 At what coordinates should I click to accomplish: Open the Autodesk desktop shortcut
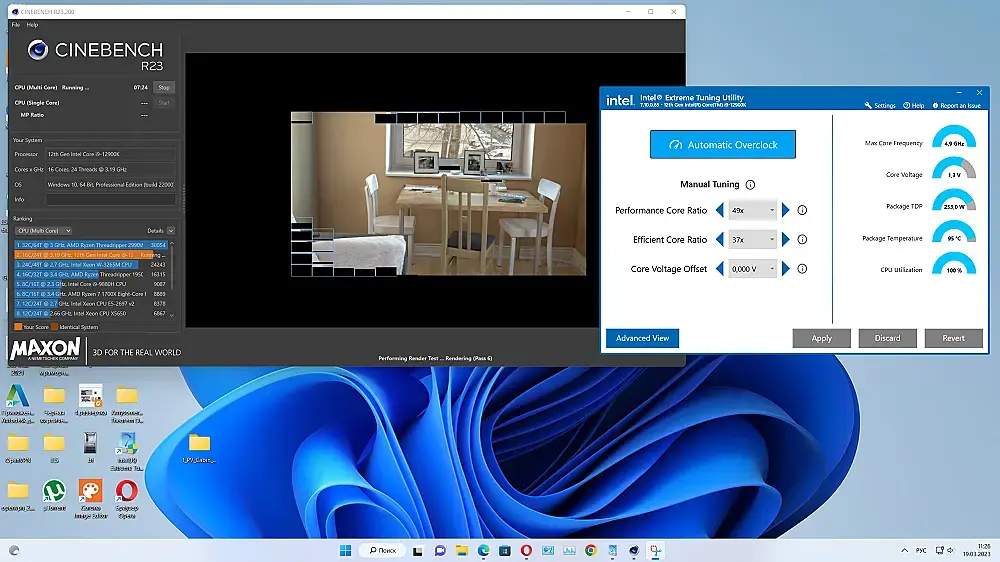click(x=18, y=404)
